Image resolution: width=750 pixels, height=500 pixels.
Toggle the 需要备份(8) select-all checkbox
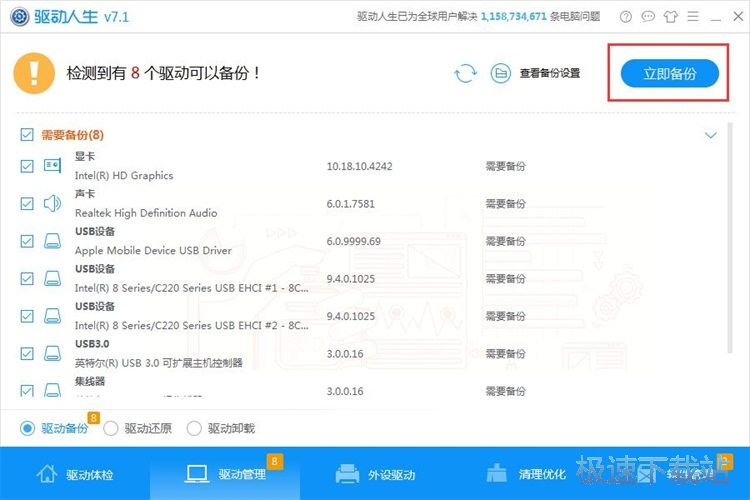tap(27, 134)
